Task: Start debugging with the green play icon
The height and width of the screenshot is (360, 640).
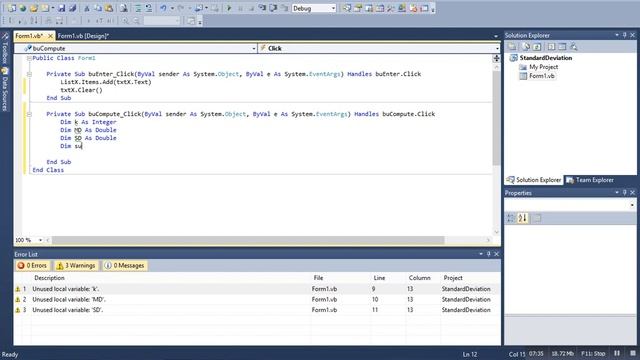Action: (x=229, y=8)
